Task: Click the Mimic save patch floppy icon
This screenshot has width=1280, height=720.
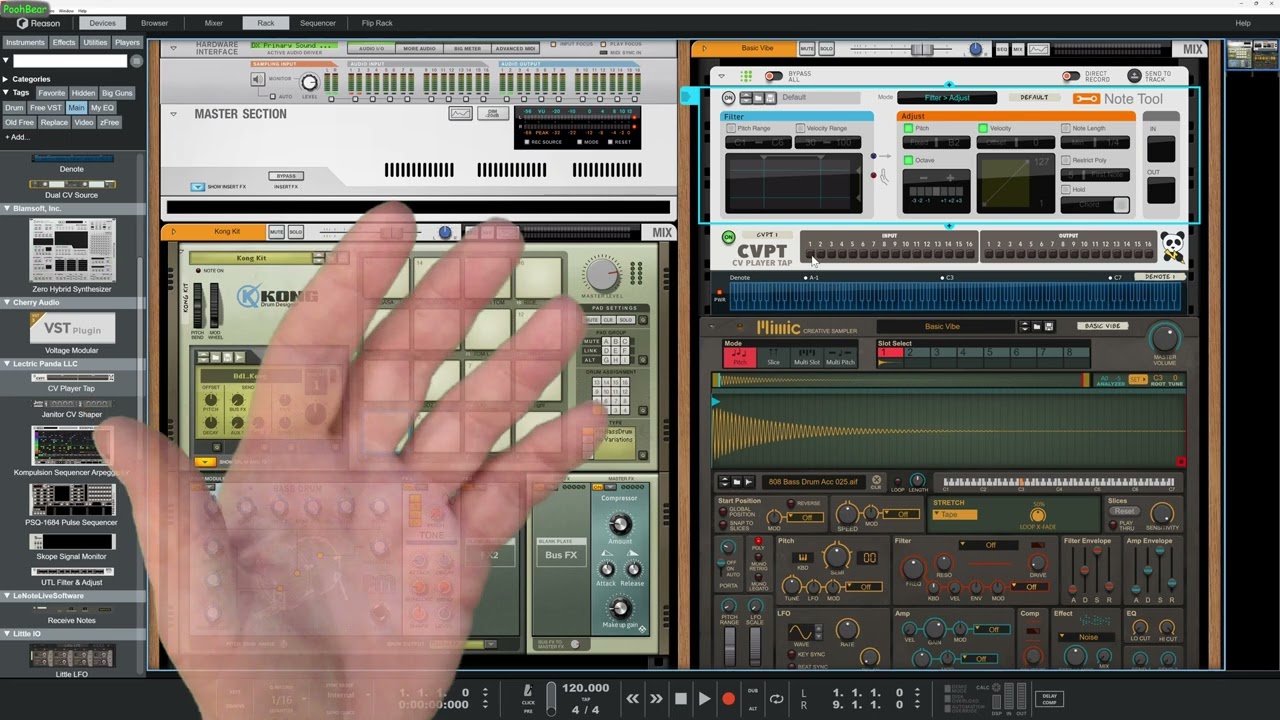Action: pyautogui.click(x=1049, y=326)
